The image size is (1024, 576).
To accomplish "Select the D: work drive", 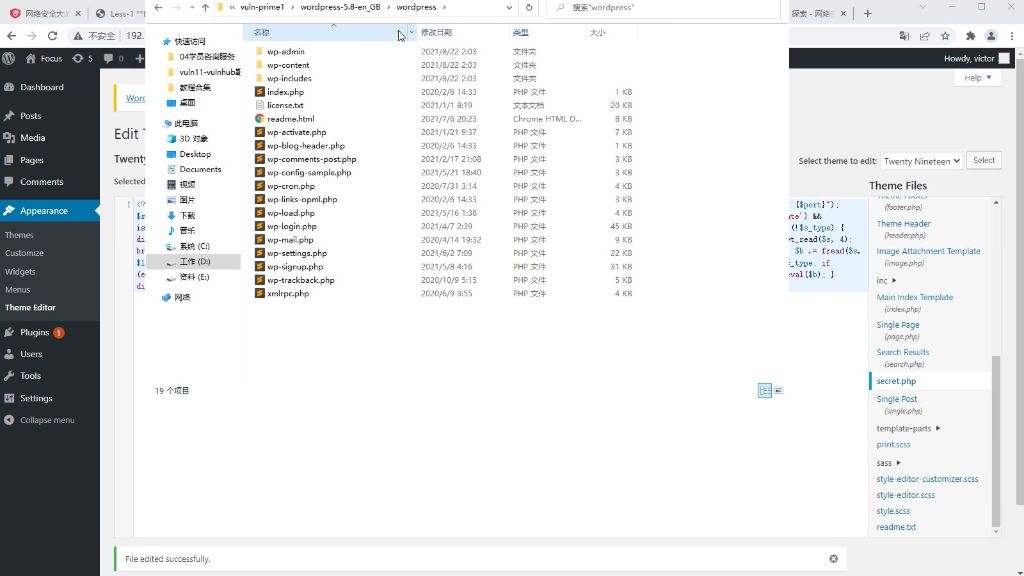I will click(x=195, y=261).
